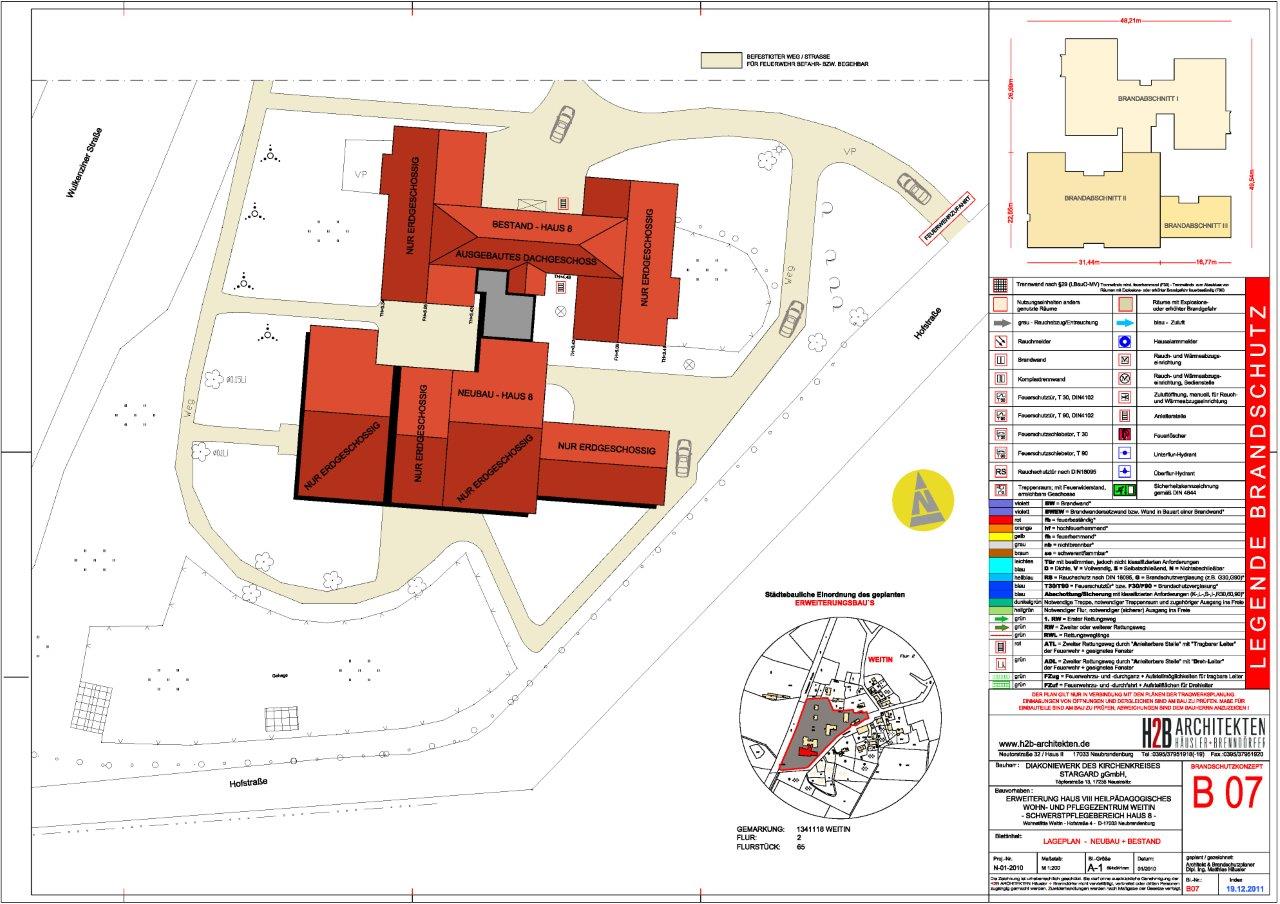Click the beige befestigter Weg legend swatch

(x=720, y=61)
